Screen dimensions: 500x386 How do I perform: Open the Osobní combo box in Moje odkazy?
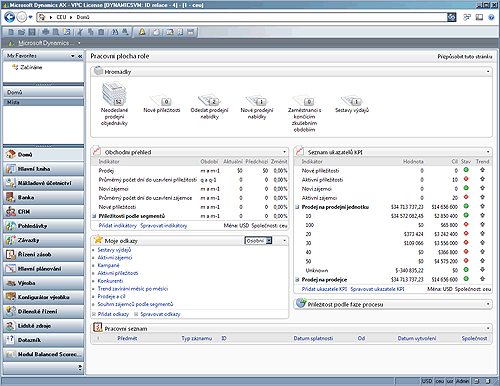click(x=259, y=241)
